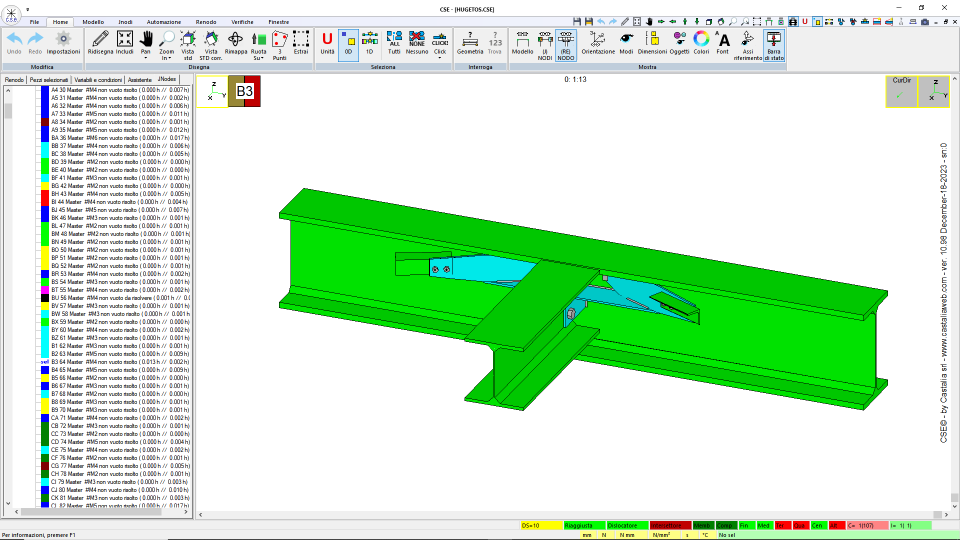Click the Unità red U icon
The image size is (960, 540).
tap(327, 40)
